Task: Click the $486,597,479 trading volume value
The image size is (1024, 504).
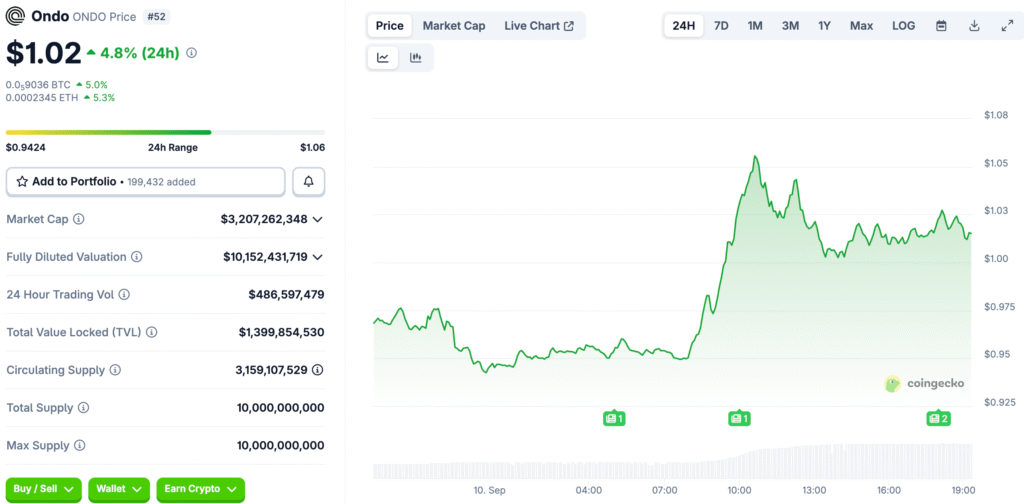Action: (286, 294)
